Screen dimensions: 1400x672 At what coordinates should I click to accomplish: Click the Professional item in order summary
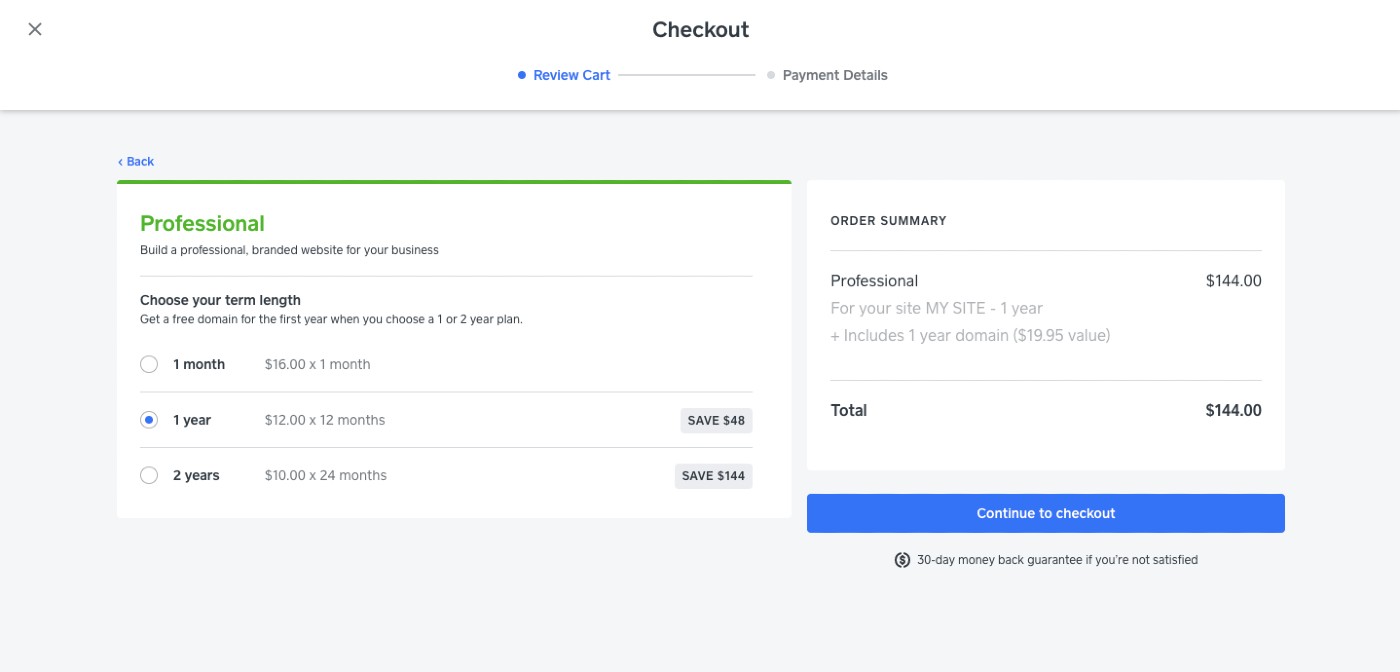[874, 281]
